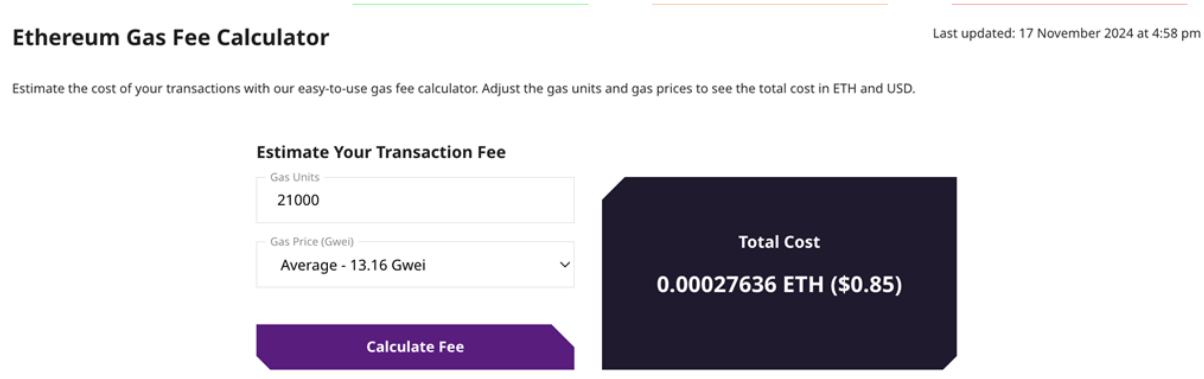The width and height of the screenshot is (1204, 379).
Task: Select the 0.00027636 ETH ($0.85) result text
Action: pos(779,285)
